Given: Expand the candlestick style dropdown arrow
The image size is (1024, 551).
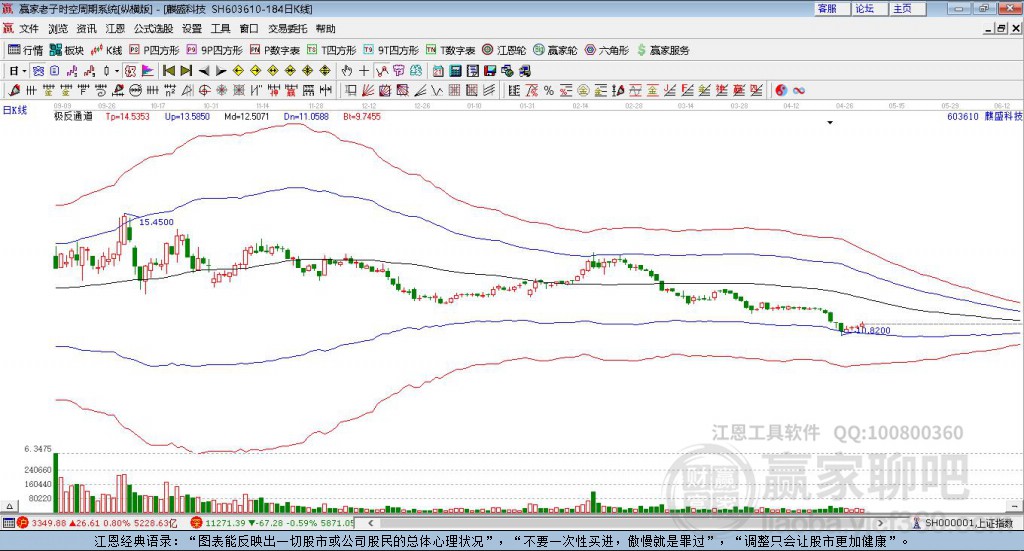Looking at the screenshot, I should (x=117, y=71).
